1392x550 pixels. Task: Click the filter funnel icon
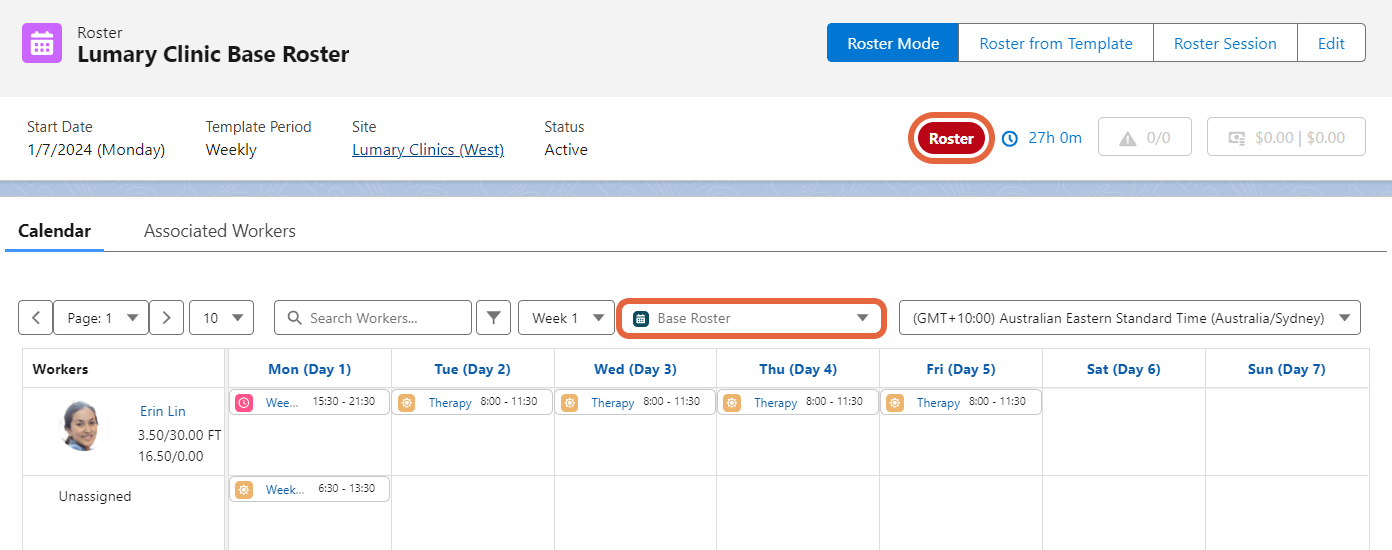493,318
